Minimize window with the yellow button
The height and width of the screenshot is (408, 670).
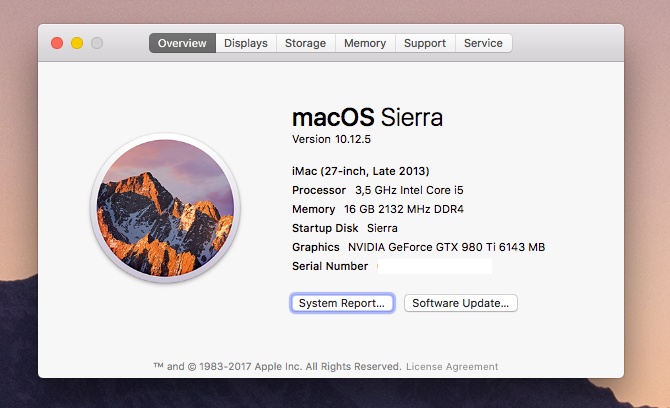(x=77, y=43)
